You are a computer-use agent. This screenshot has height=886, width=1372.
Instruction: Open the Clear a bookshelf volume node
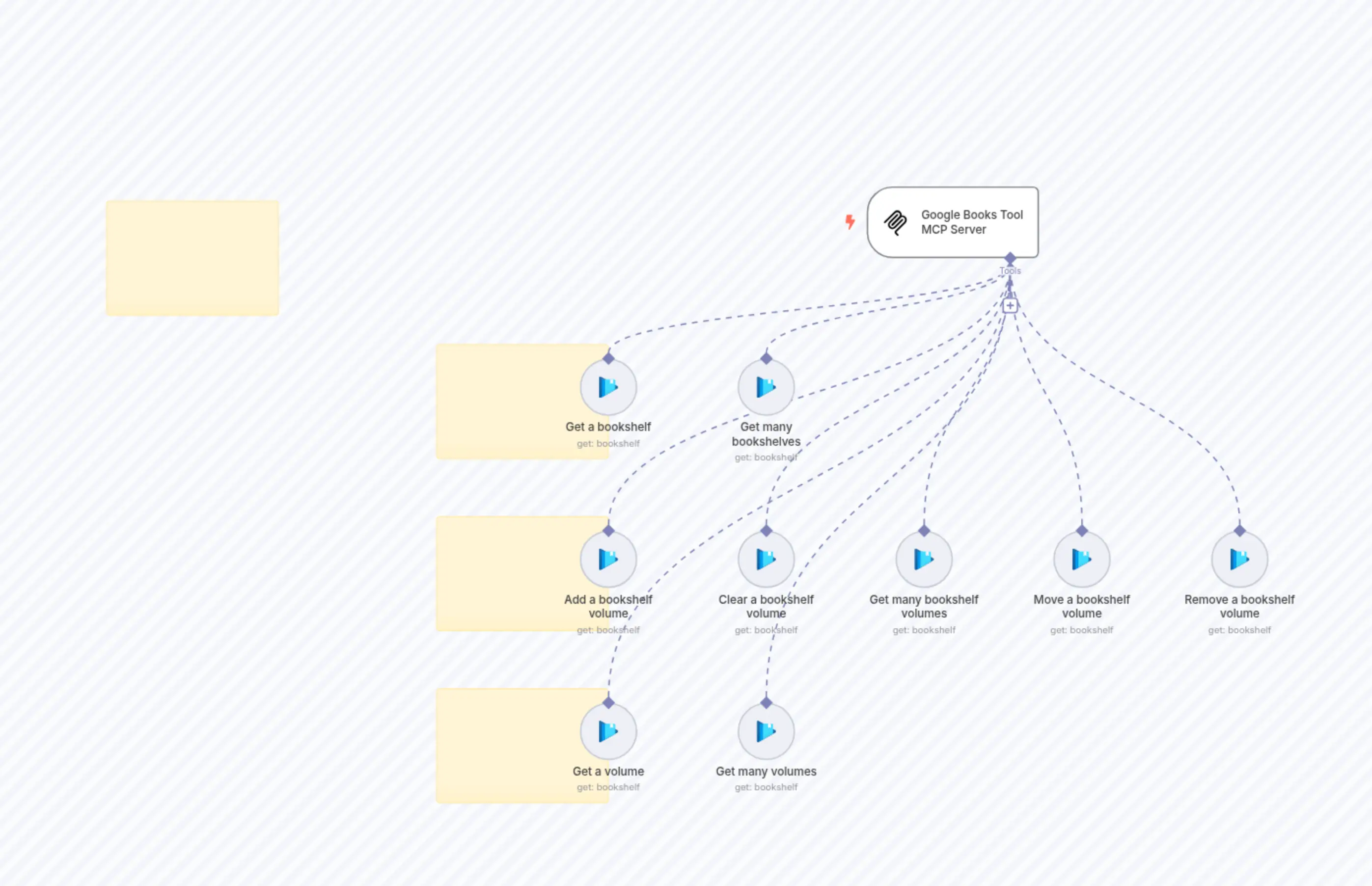pos(766,559)
